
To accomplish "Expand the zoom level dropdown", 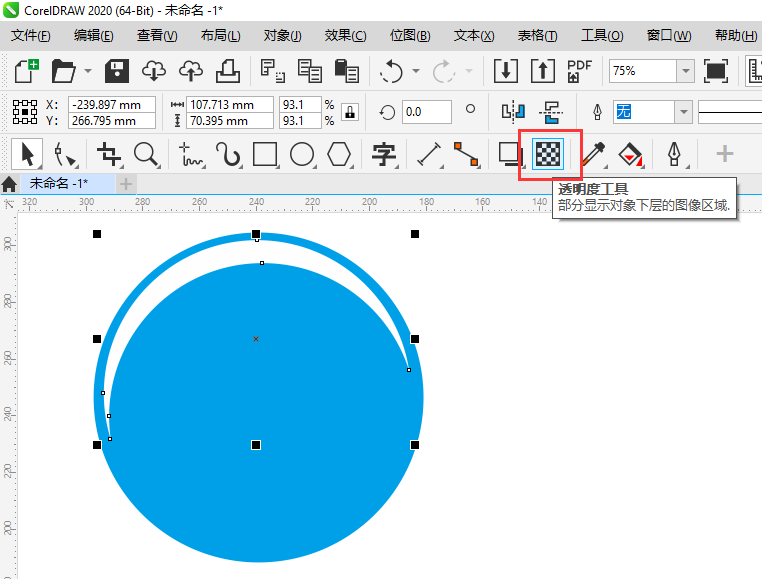I will [686, 71].
